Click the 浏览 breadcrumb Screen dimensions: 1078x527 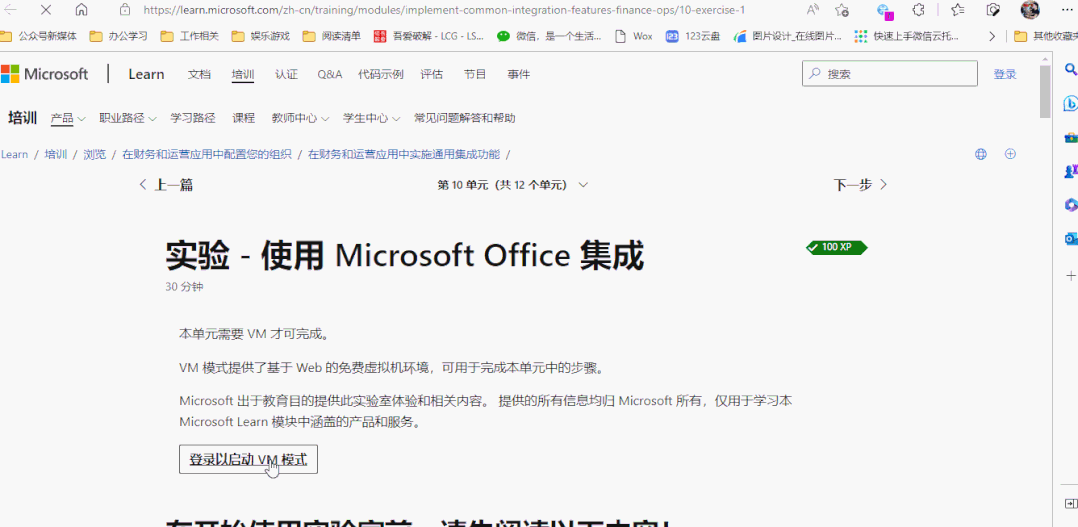(x=95, y=154)
